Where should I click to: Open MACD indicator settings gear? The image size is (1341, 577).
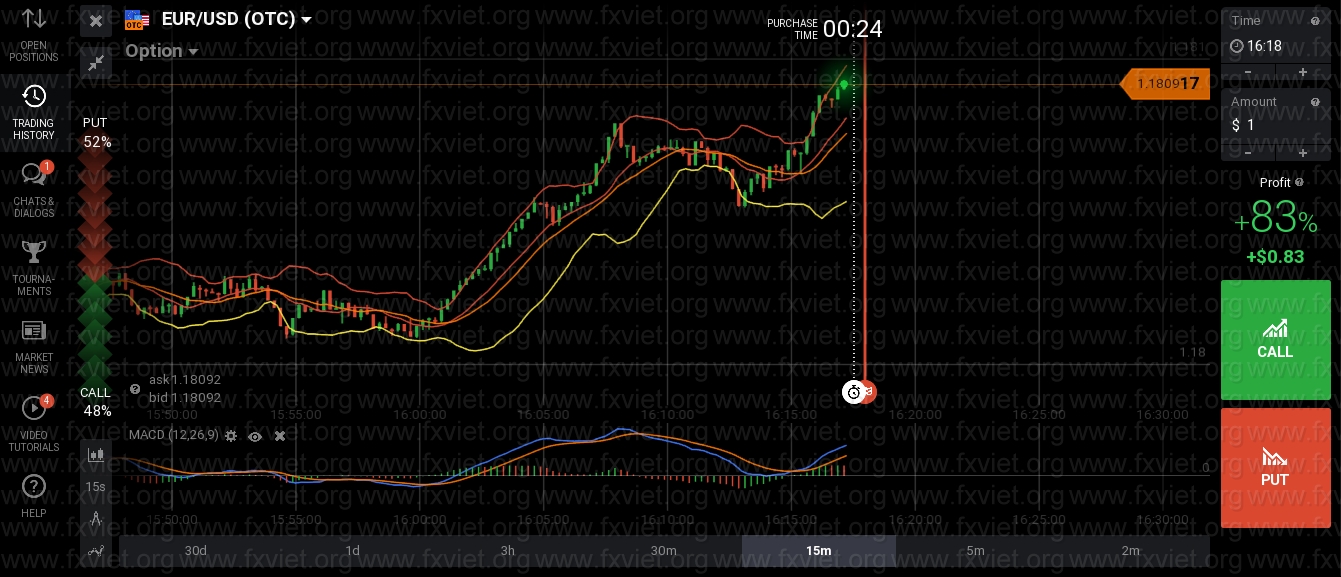pos(231,436)
